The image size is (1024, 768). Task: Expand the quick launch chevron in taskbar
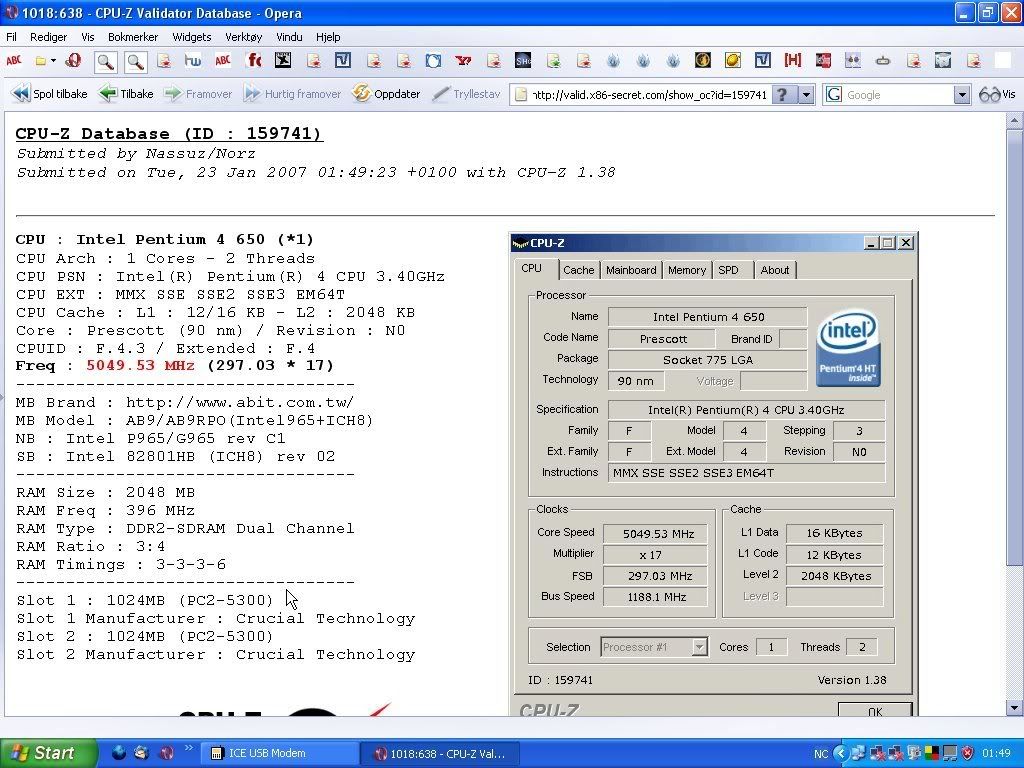pyautogui.click(x=189, y=748)
